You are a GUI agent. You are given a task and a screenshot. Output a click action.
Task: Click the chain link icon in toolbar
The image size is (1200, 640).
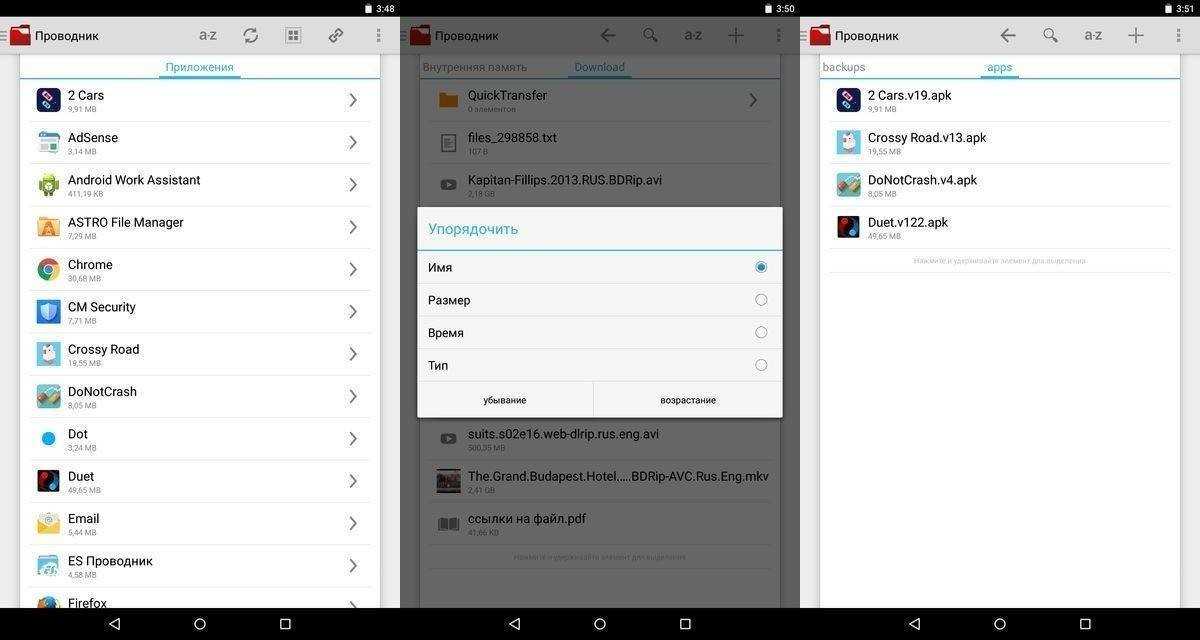[336, 35]
